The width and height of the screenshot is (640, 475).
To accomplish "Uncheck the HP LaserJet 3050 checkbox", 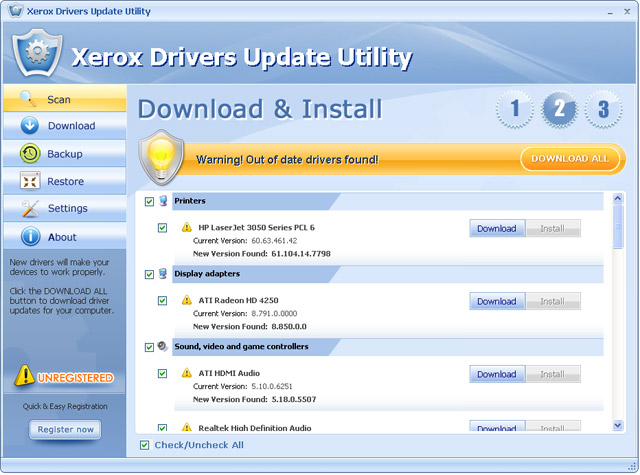I will [162, 228].
